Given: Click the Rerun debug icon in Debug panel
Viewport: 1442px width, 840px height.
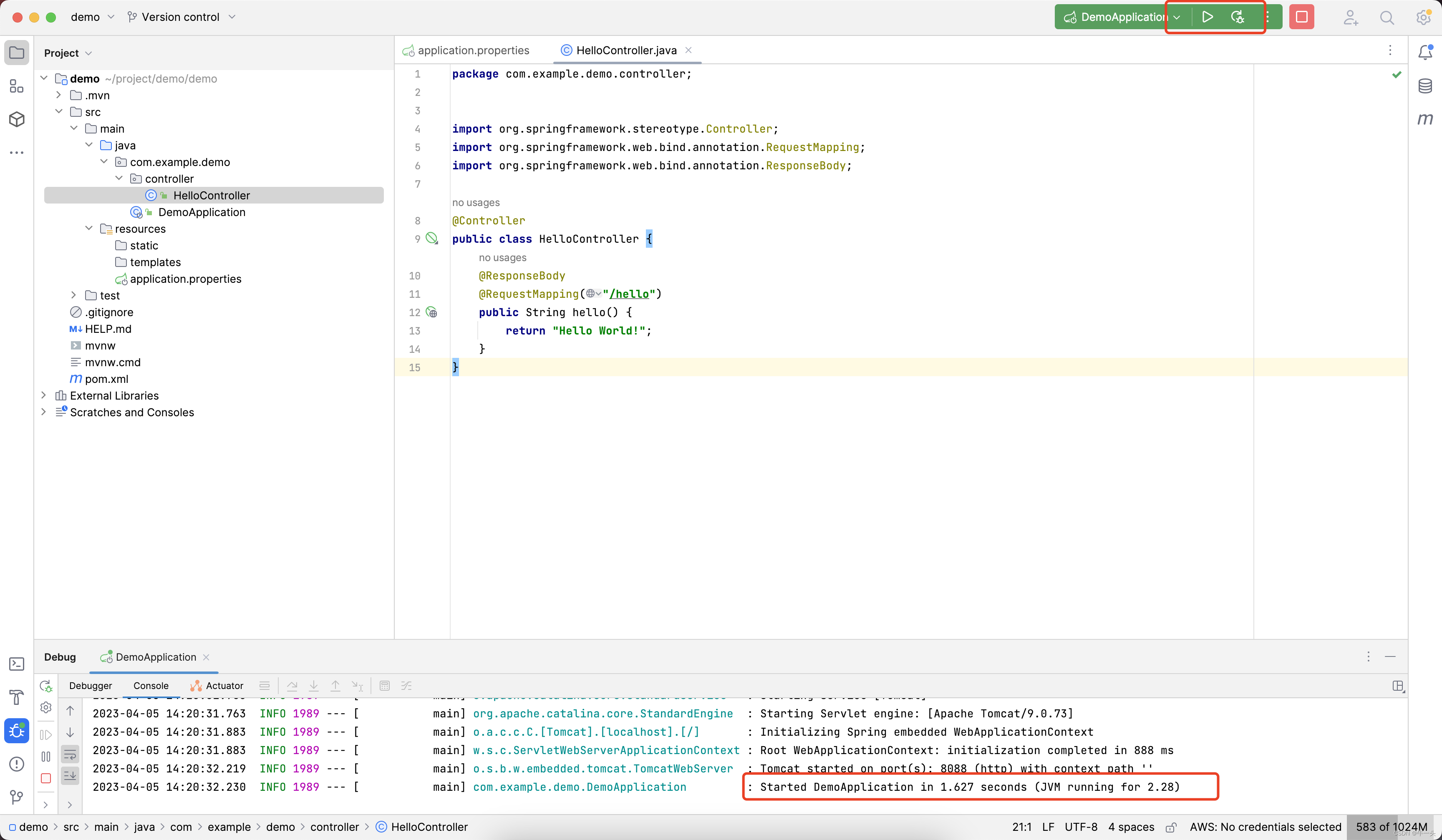Looking at the screenshot, I should pyautogui.click(x=46, y=686).
